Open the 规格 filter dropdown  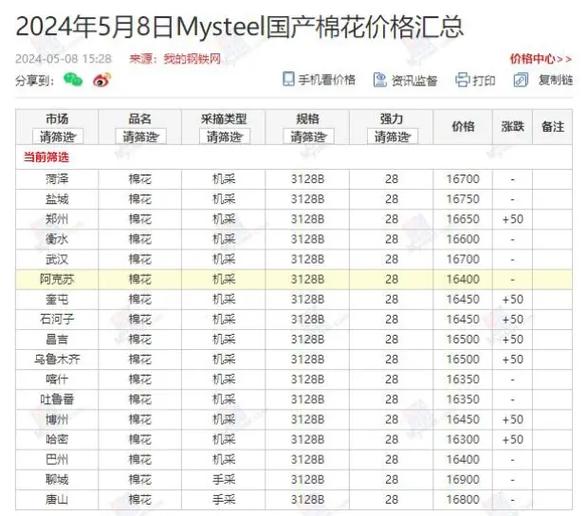pyautogui.click(x=308, y=137)
